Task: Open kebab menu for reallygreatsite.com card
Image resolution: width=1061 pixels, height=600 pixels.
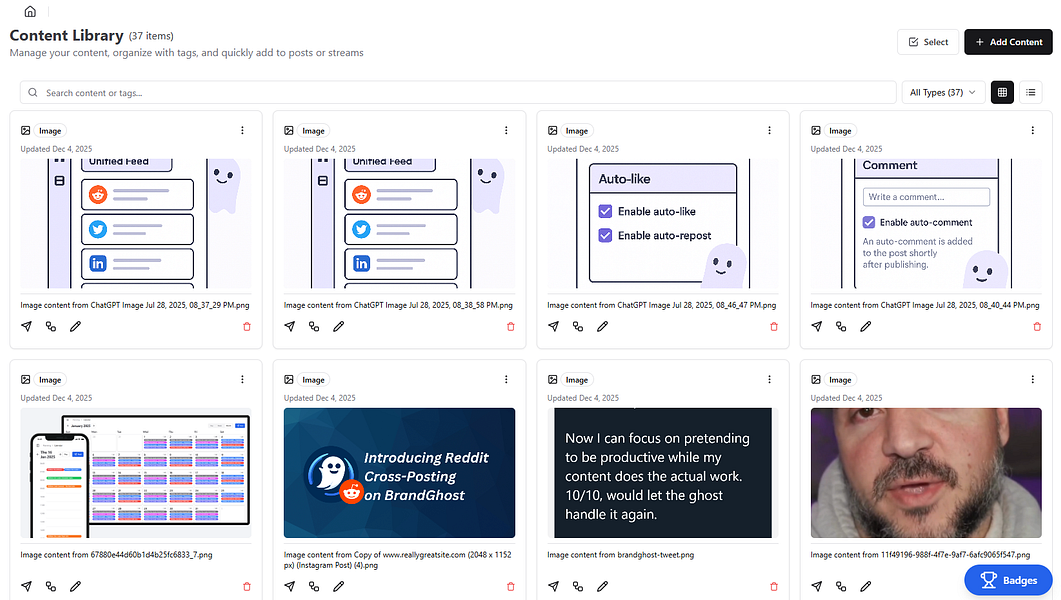Action: tap(506, 379)
